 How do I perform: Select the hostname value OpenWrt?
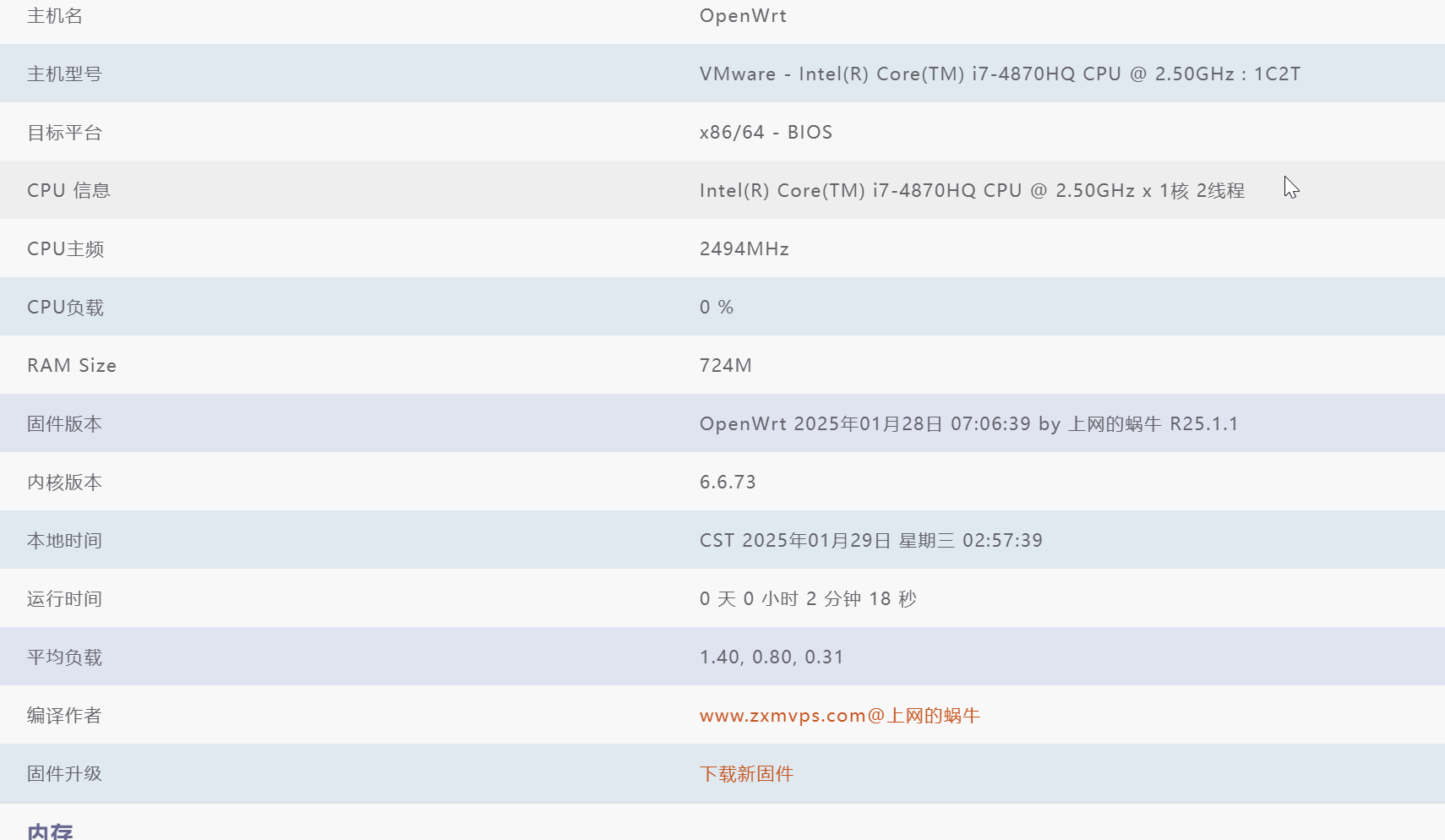coord(743,16)
